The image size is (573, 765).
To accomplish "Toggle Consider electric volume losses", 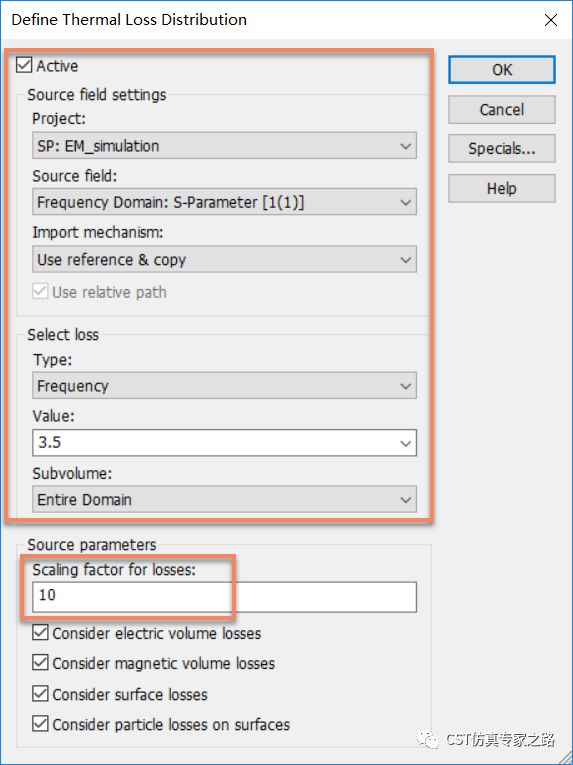I will point(40,632).
